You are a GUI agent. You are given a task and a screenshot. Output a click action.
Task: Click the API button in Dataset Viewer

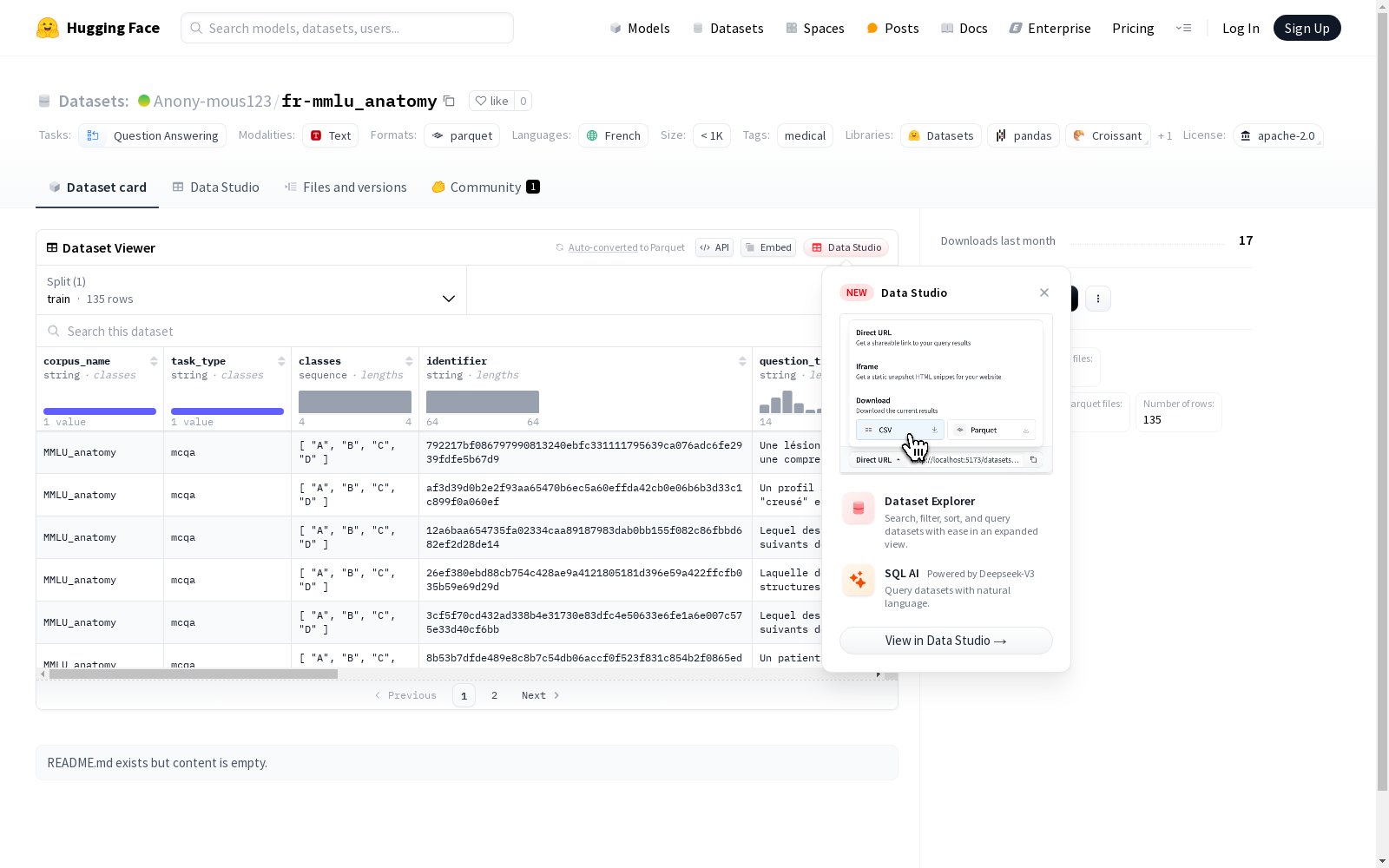(x=714, y=247)
